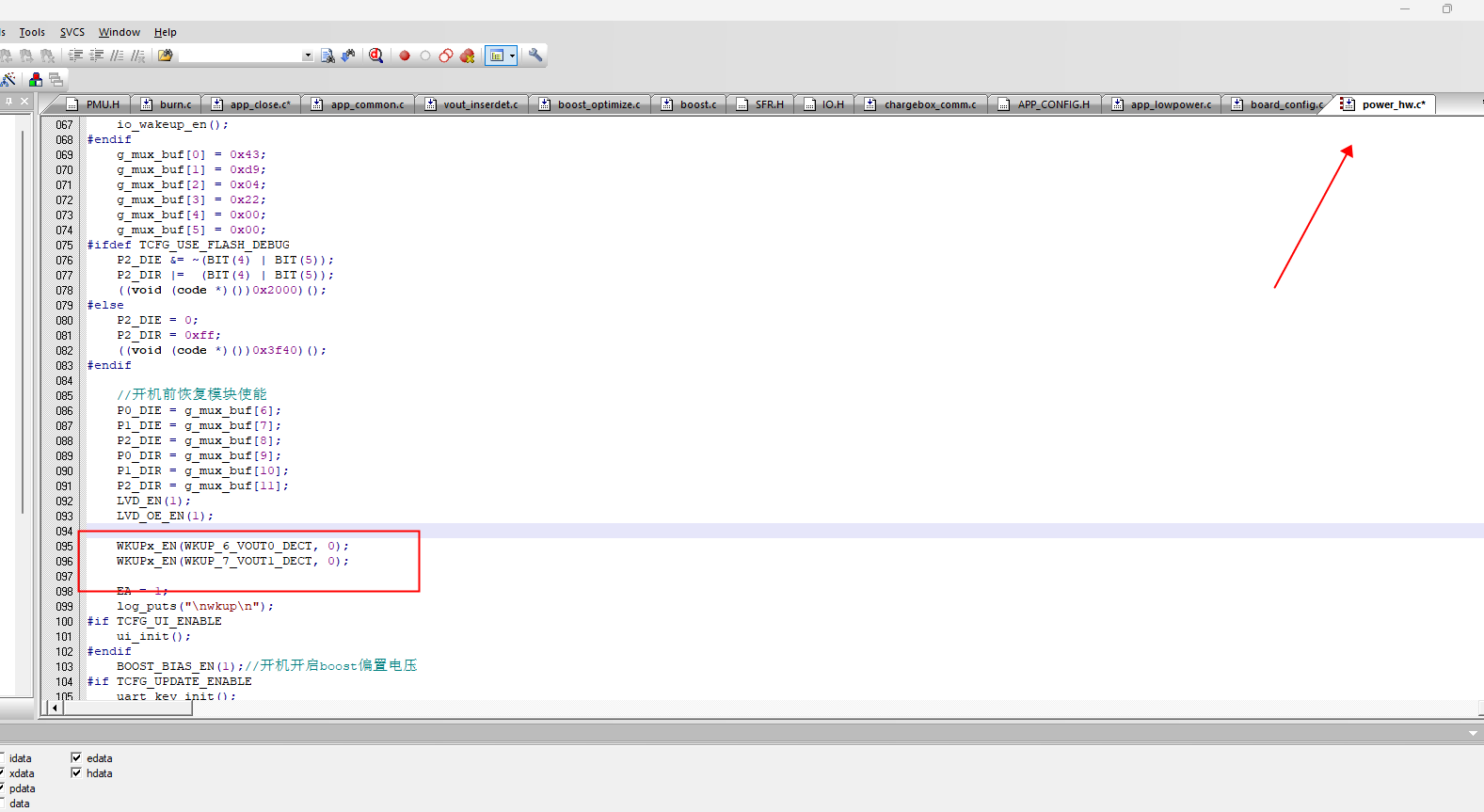Switch to the boost_optimize.c tab

(589, 104)
